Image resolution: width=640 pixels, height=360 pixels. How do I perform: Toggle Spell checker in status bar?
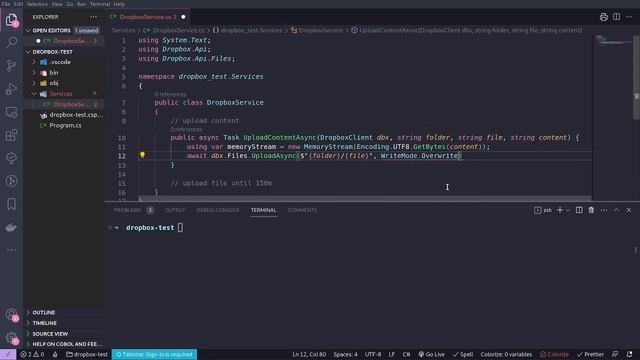pos(463,354)
